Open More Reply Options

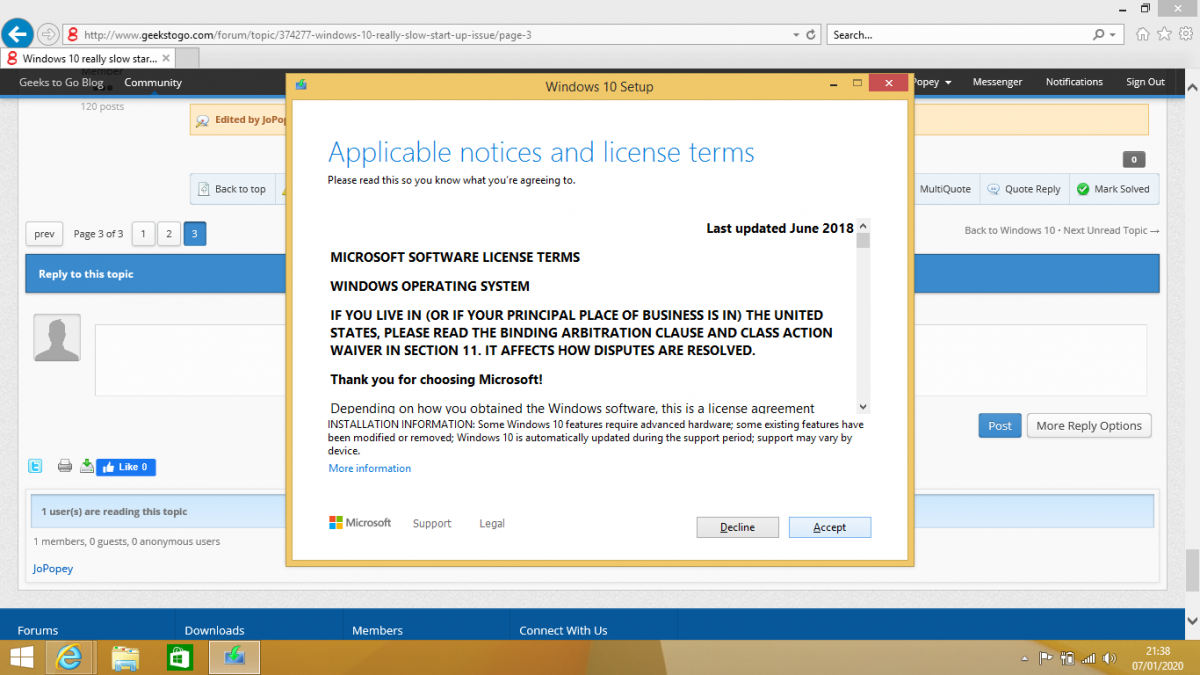(1089, 425)
